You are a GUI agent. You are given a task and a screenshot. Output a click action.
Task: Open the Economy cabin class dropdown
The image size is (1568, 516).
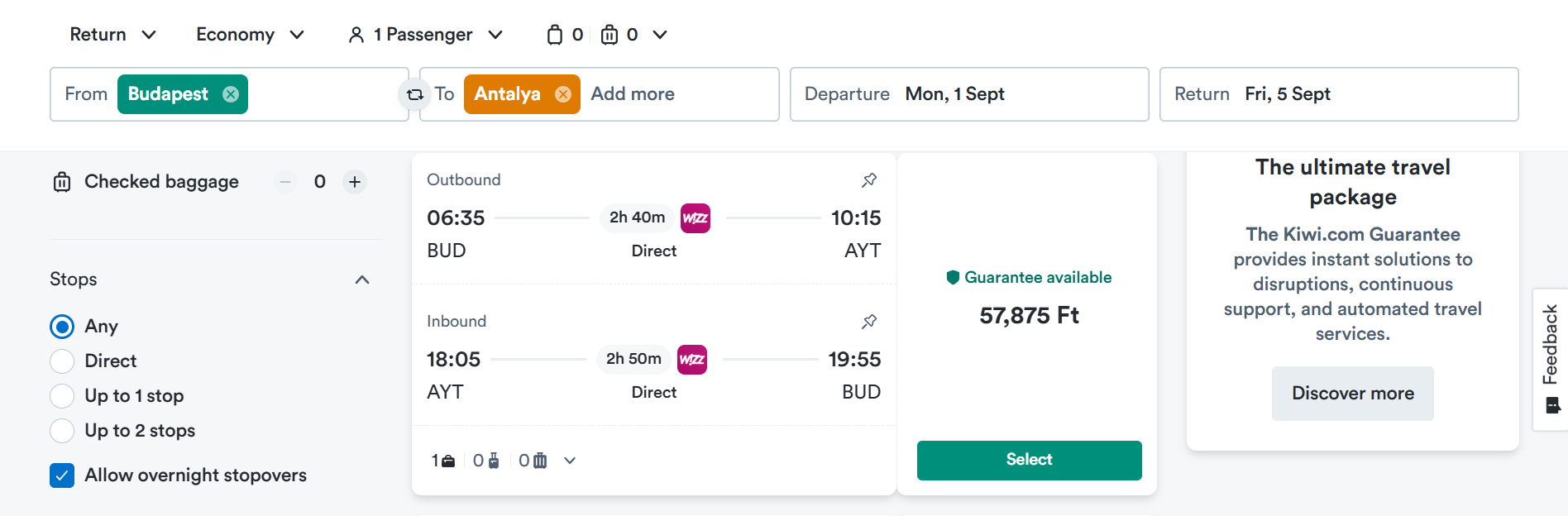pyautogui.click(x=251, y=35)
